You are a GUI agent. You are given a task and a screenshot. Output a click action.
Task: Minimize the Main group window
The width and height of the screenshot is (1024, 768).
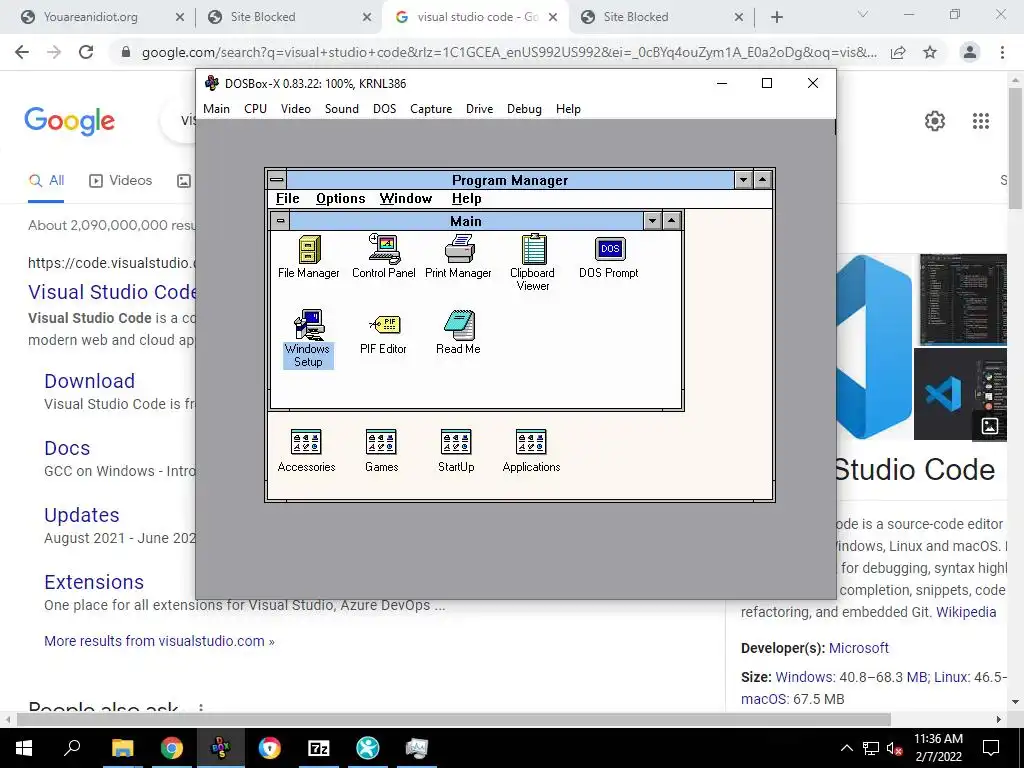click(x=652, y=221)
